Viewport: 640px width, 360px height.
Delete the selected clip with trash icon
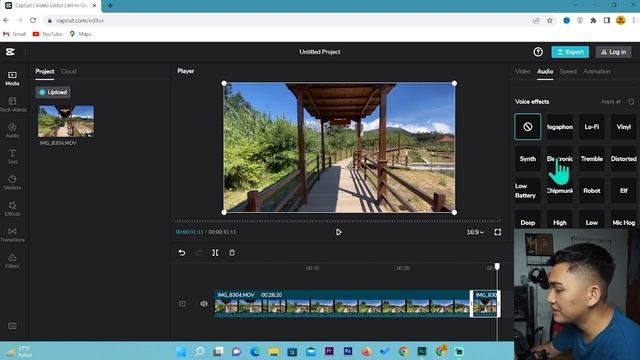coord(232,253)
